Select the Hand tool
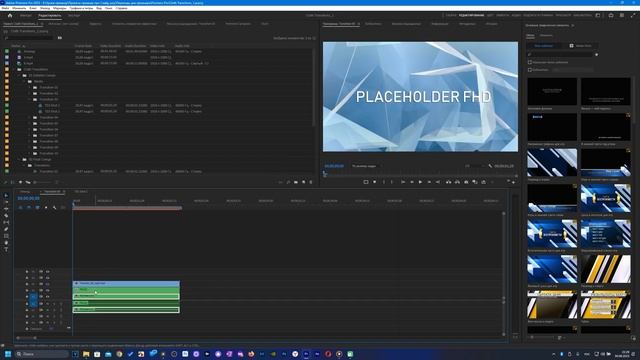Image resolution: width=640 pixels, height=360 pixels. (6, 243)
